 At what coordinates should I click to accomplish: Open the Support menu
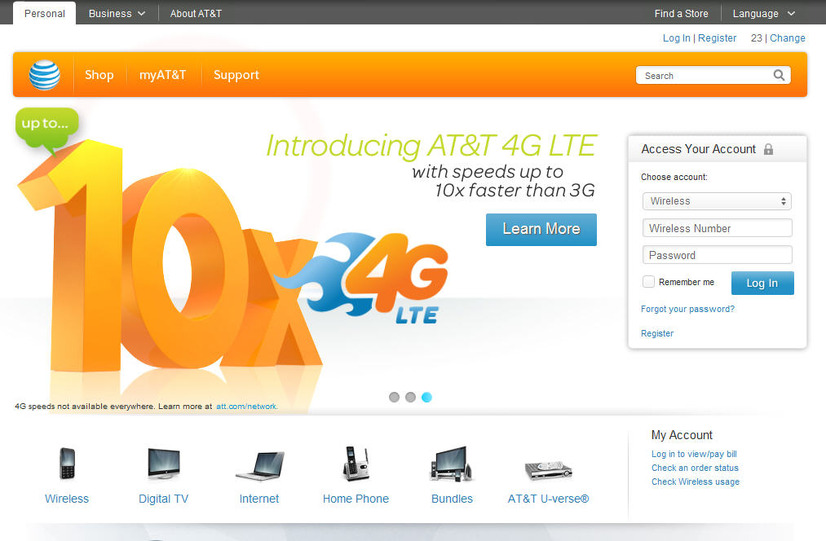[x=236, y=75]
